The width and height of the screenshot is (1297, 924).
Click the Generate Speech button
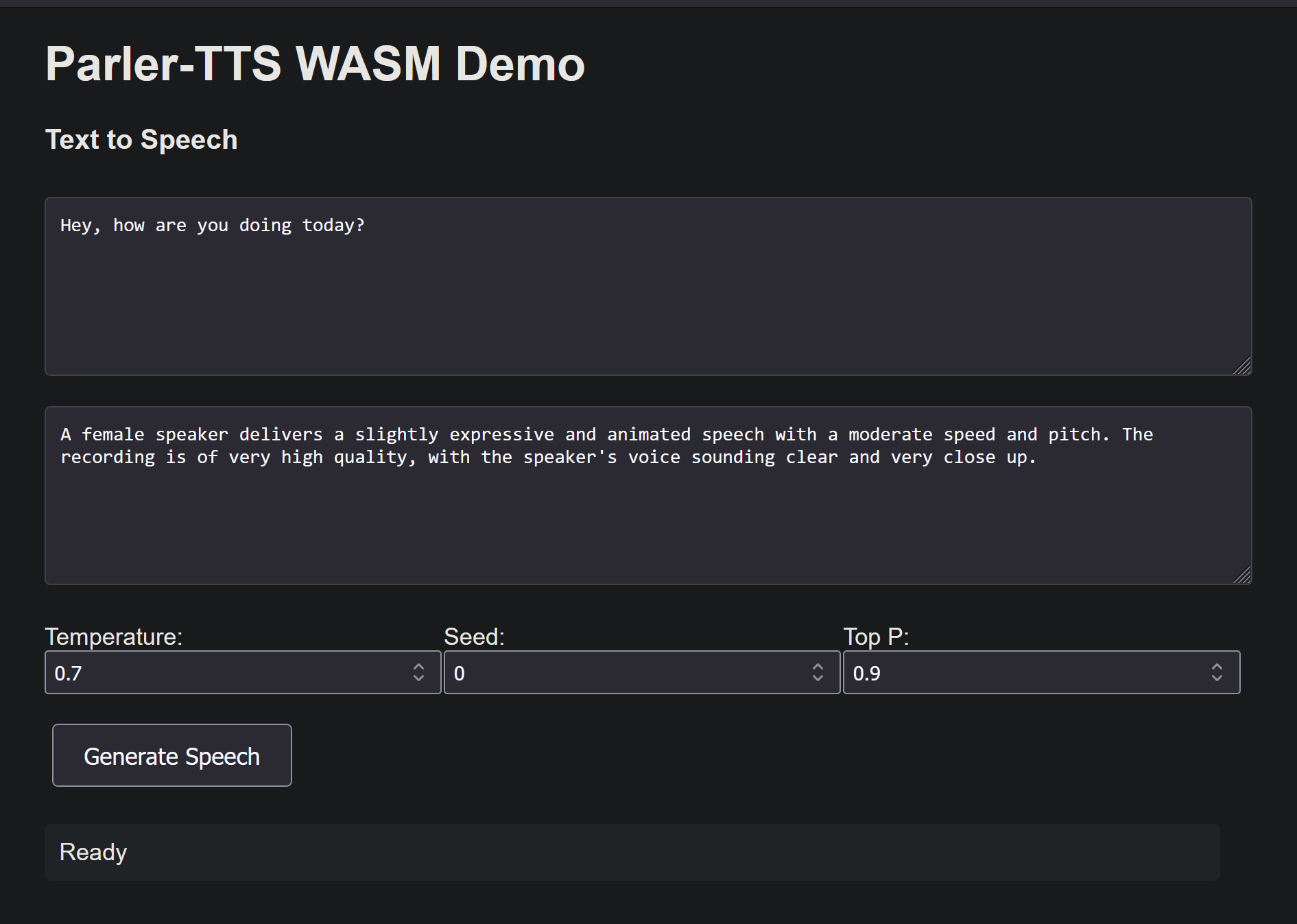172,755
